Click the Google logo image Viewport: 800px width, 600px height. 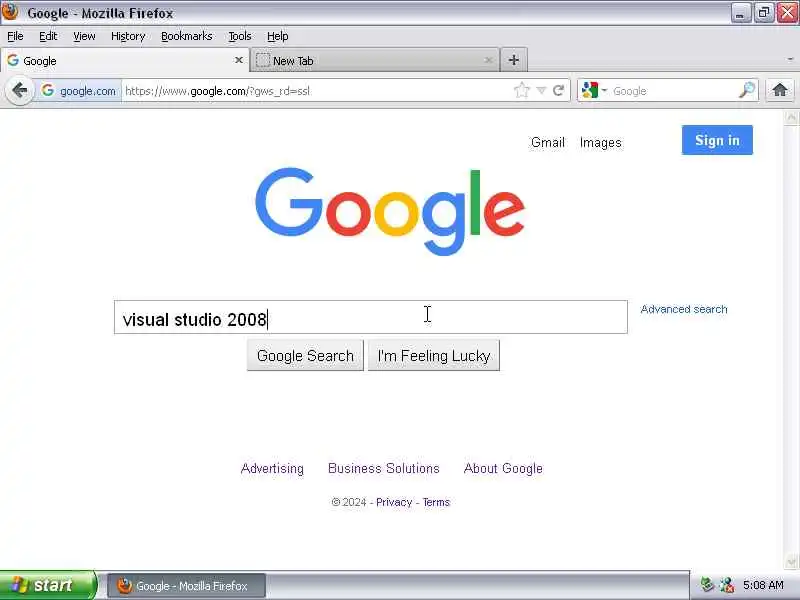[390, 211]
